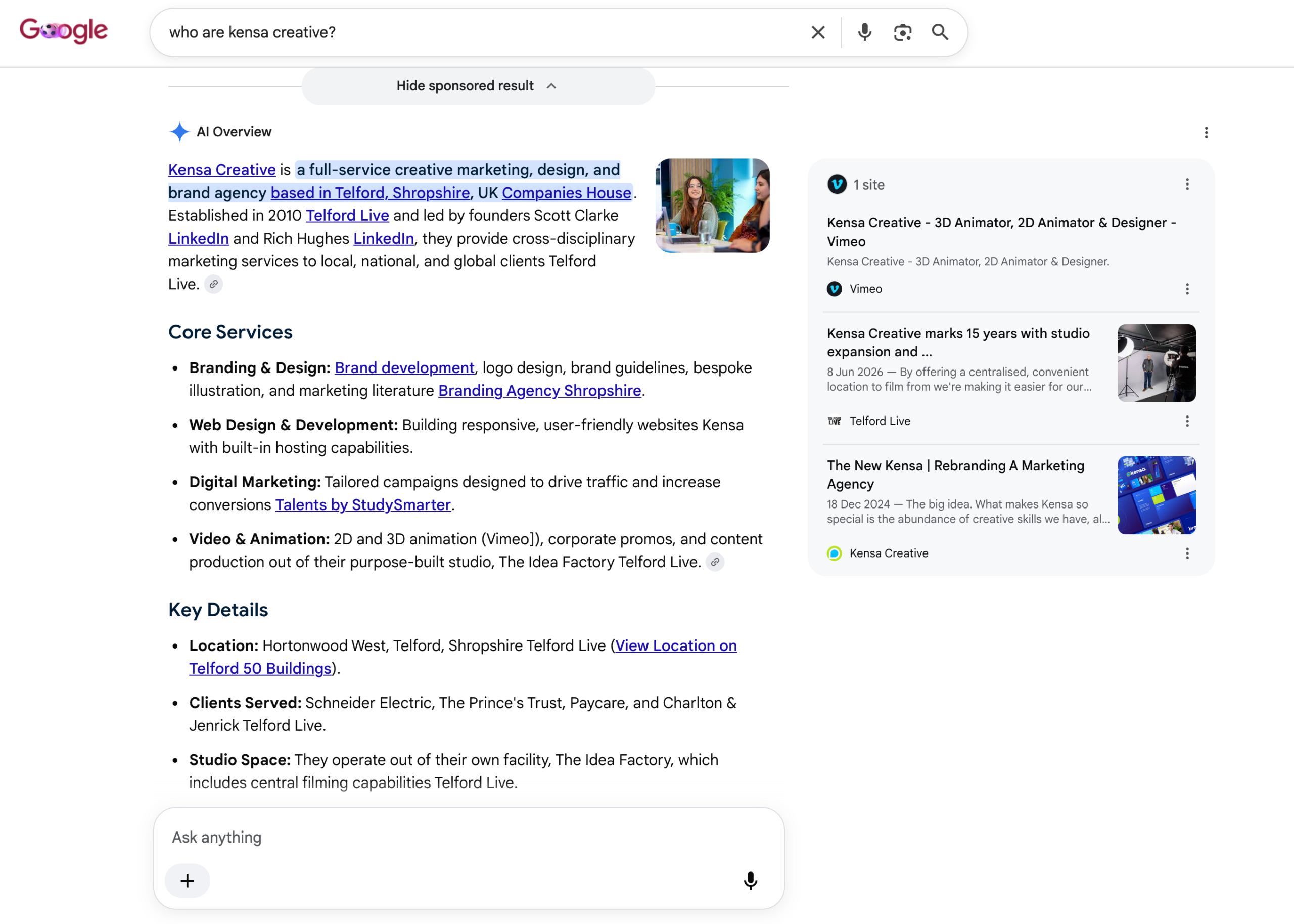The width and height of the screenshot is (1294, 924).
Task: Click the Core Services heading
Action: tap(230, 332)
